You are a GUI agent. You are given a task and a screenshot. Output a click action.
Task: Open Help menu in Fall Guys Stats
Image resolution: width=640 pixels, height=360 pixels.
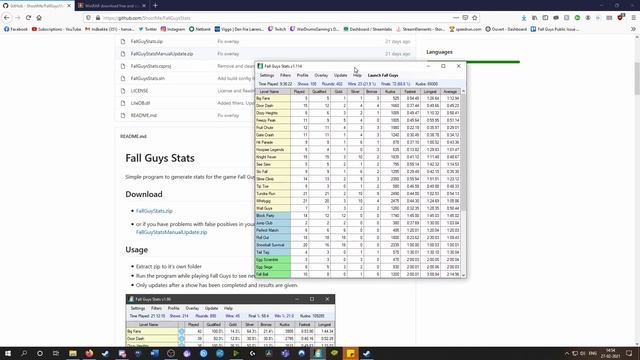point(357,76)
